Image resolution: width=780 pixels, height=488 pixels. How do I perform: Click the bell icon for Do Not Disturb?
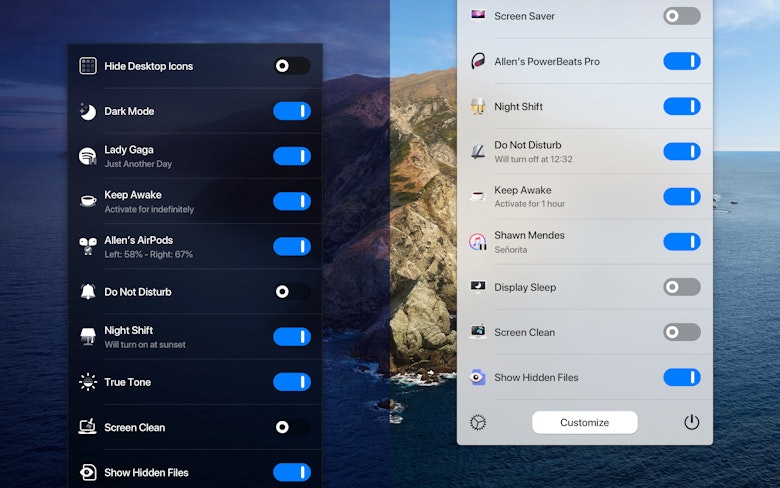coord(88,292)
